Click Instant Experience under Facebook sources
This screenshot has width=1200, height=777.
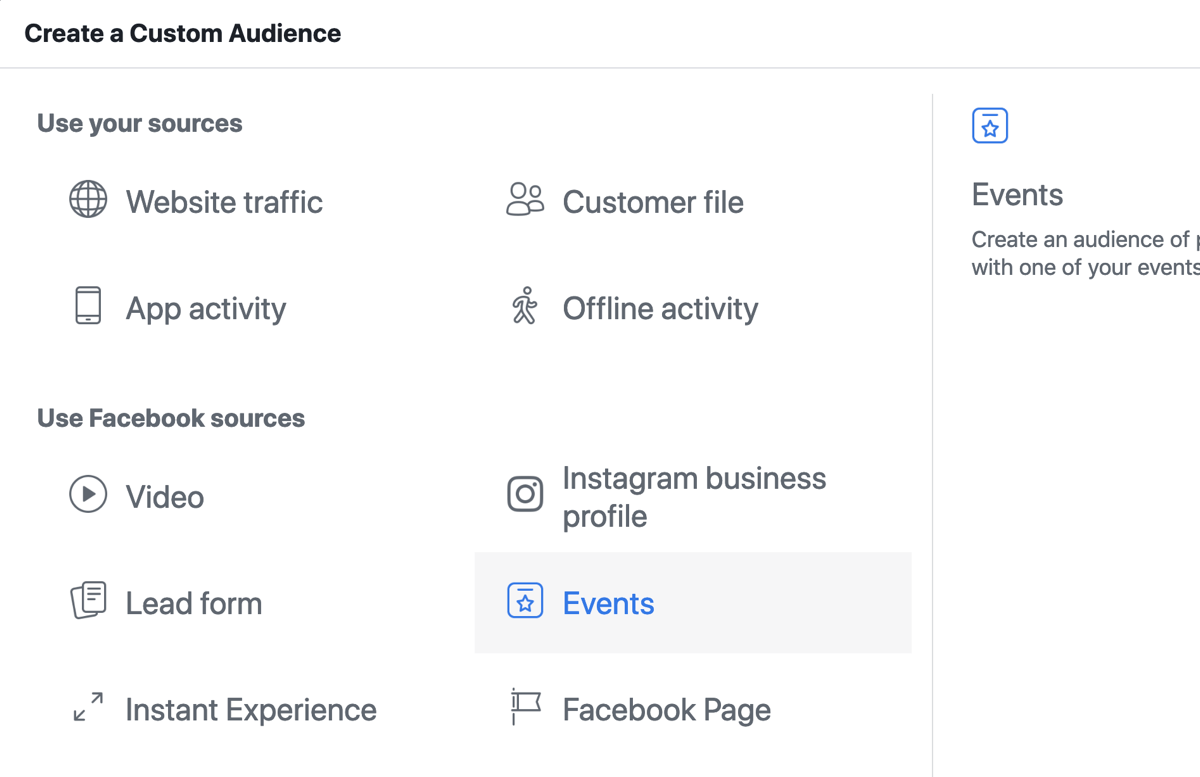click(250, 709)
